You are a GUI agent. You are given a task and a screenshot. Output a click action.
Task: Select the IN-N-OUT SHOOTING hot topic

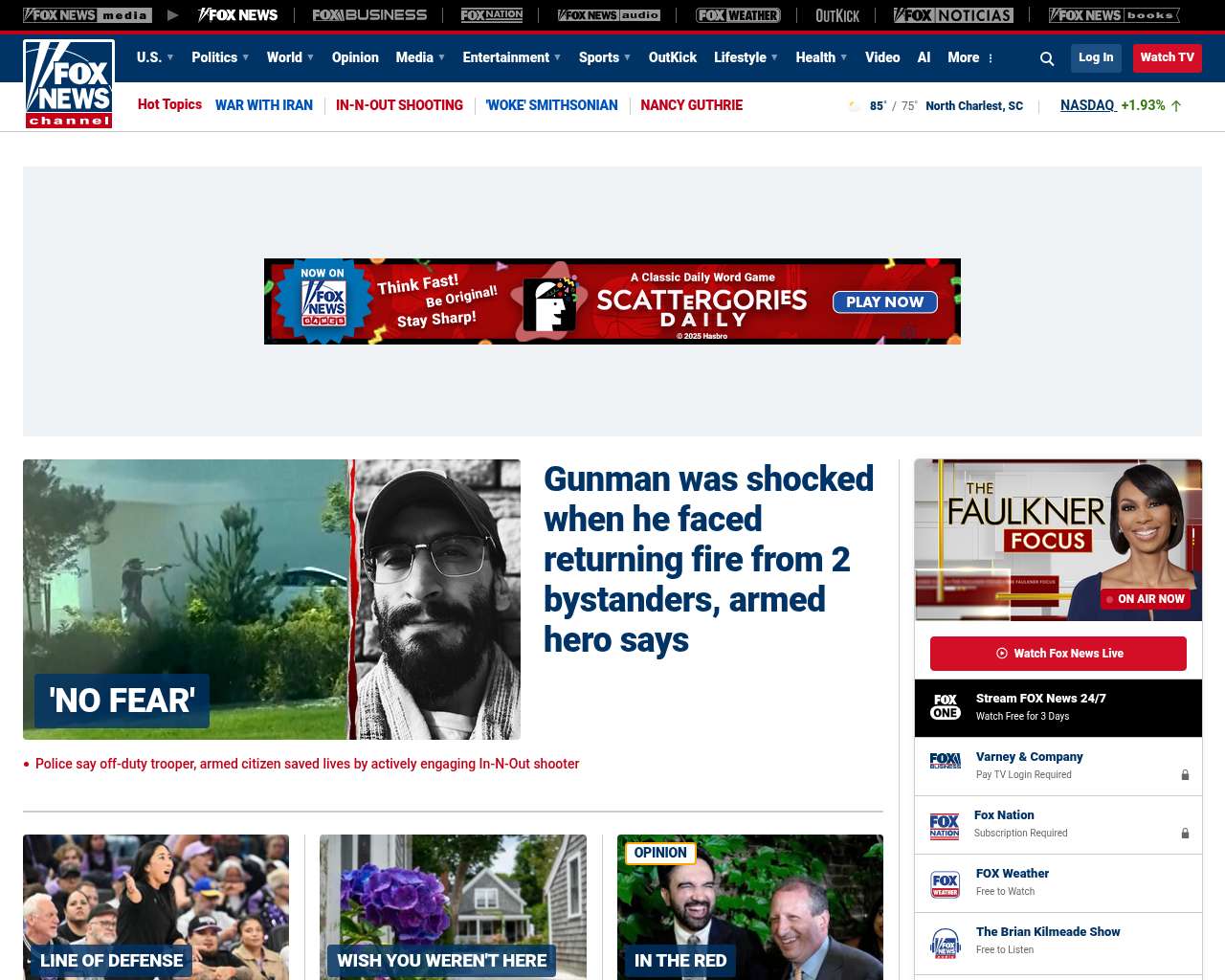[399, 105]
